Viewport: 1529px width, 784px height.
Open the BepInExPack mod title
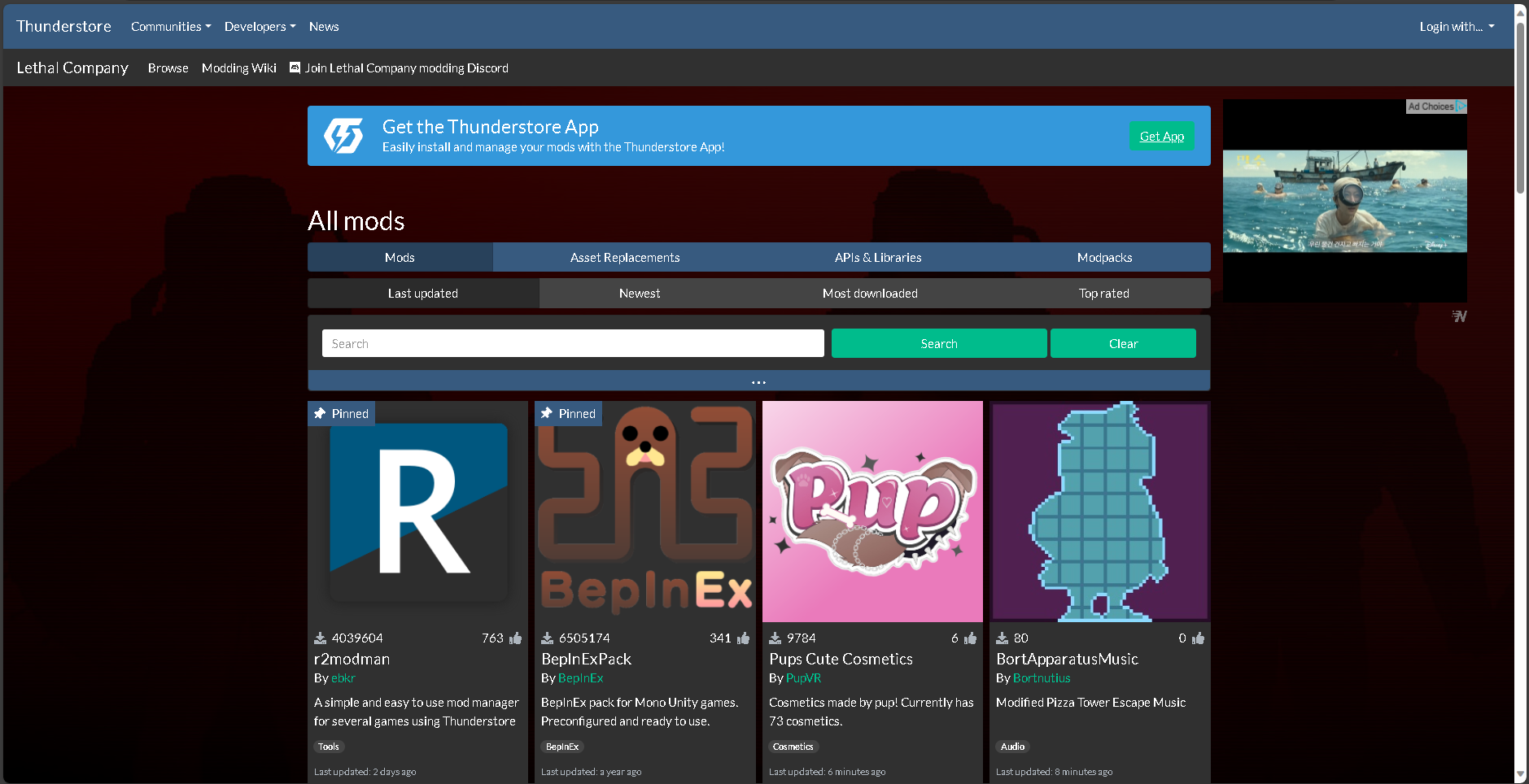click(586, 659)
